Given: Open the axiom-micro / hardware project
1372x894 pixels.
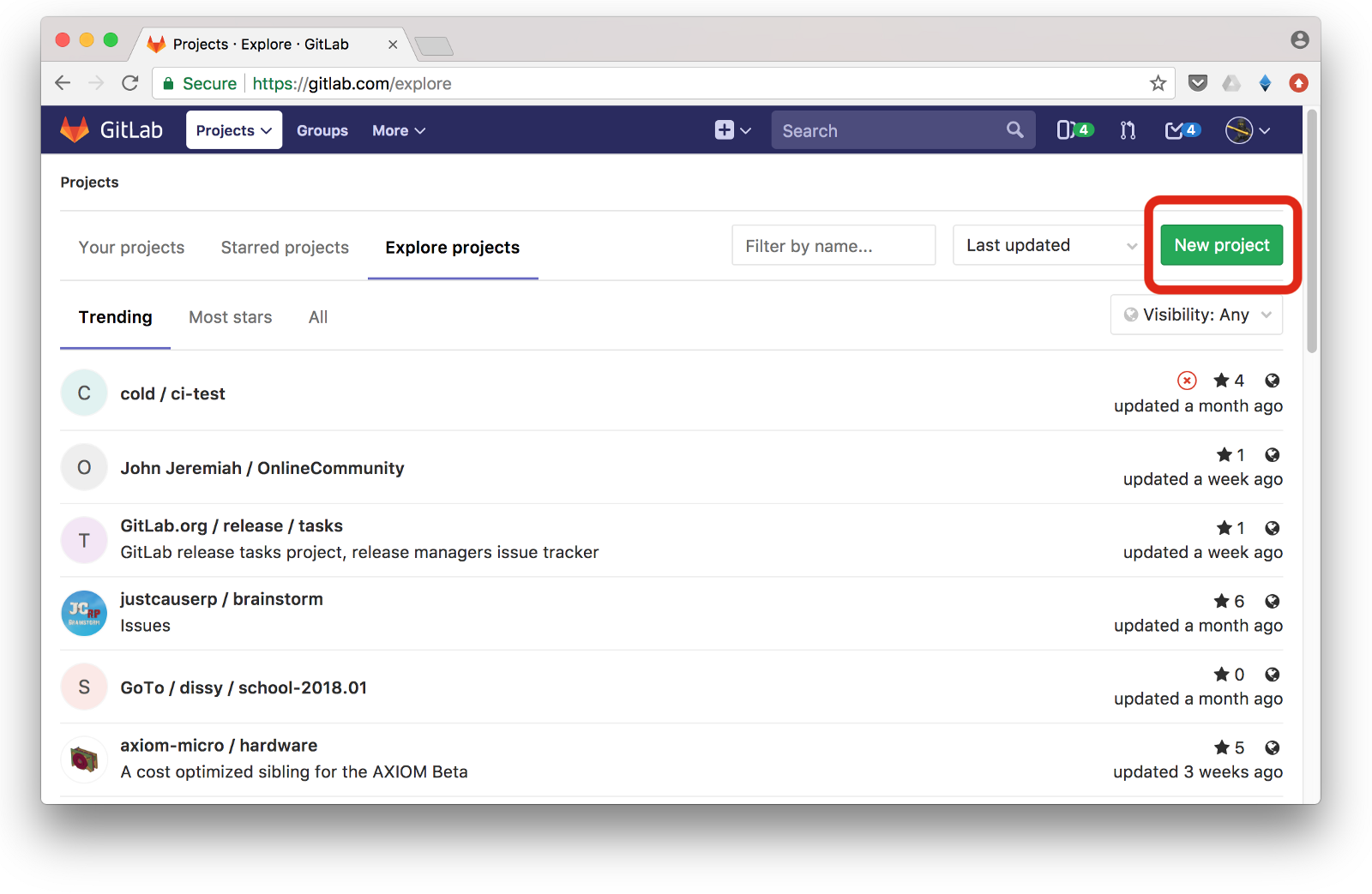Looking at the screenshot, I should [x=219, y=746].
